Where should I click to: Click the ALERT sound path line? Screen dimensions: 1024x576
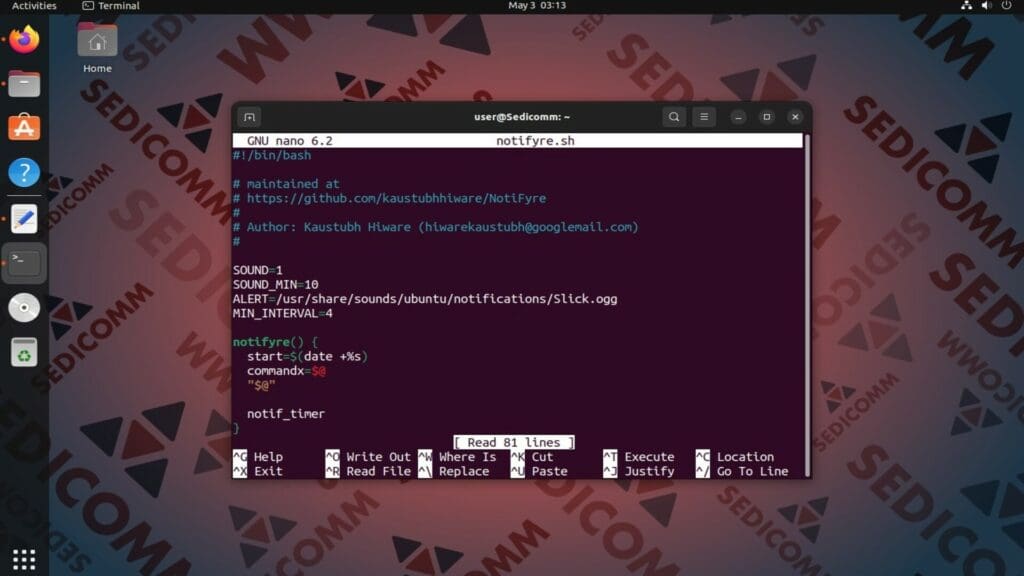[x=424, y=298]
